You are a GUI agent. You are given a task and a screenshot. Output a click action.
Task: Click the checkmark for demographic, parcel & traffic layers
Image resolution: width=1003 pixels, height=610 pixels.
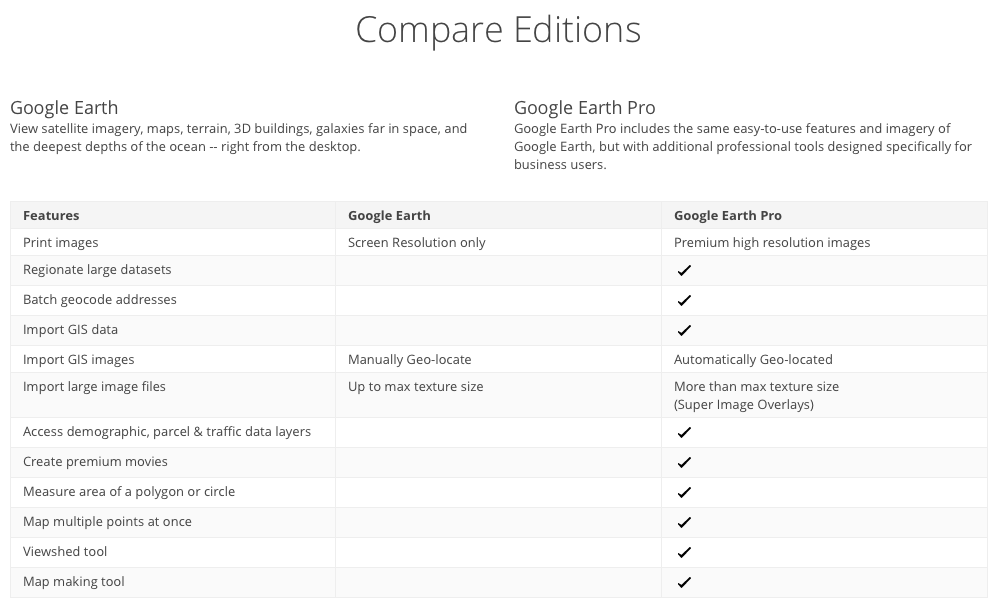[684, 432]
